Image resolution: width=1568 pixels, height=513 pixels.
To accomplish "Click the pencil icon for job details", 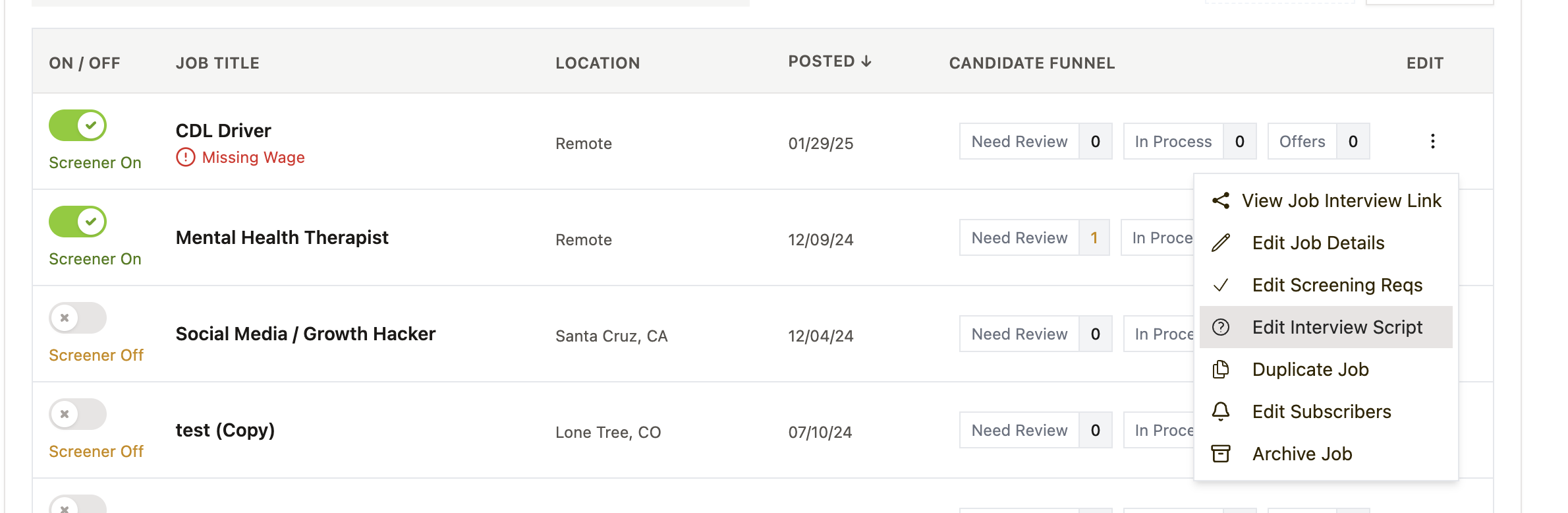I will click(1221, 243).
